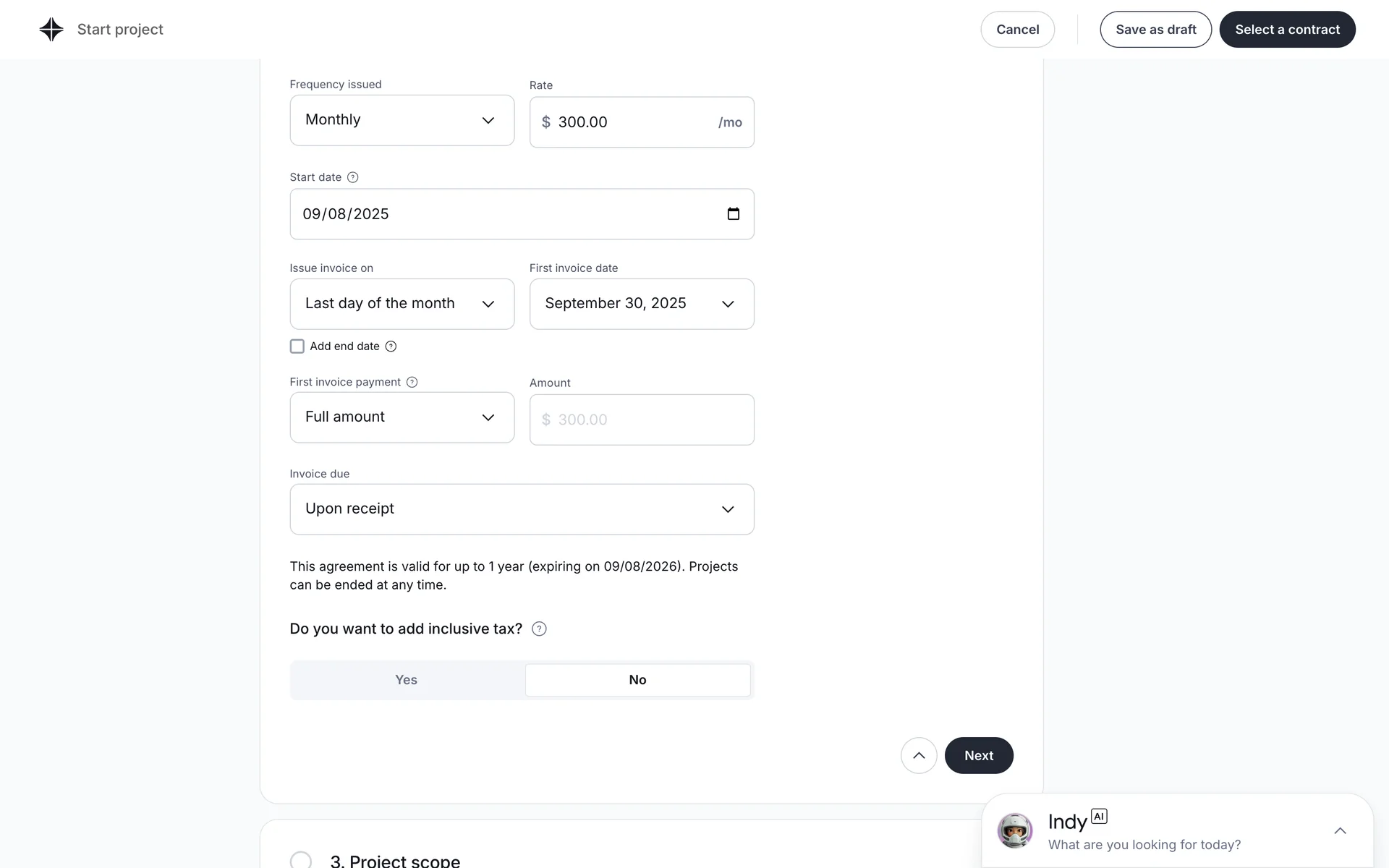Click the First invoice payment help icon

412,382
